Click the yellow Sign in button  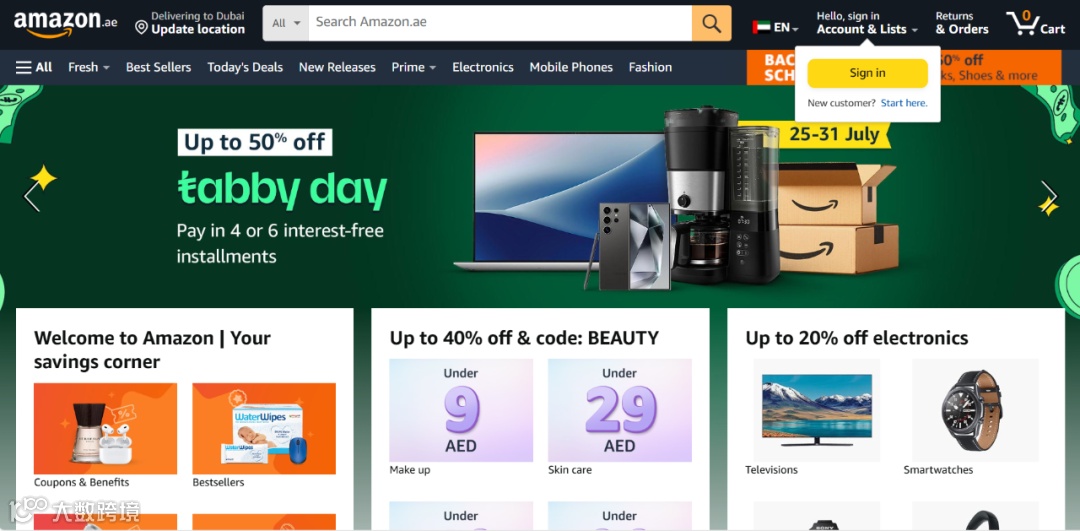pos(867,73)
